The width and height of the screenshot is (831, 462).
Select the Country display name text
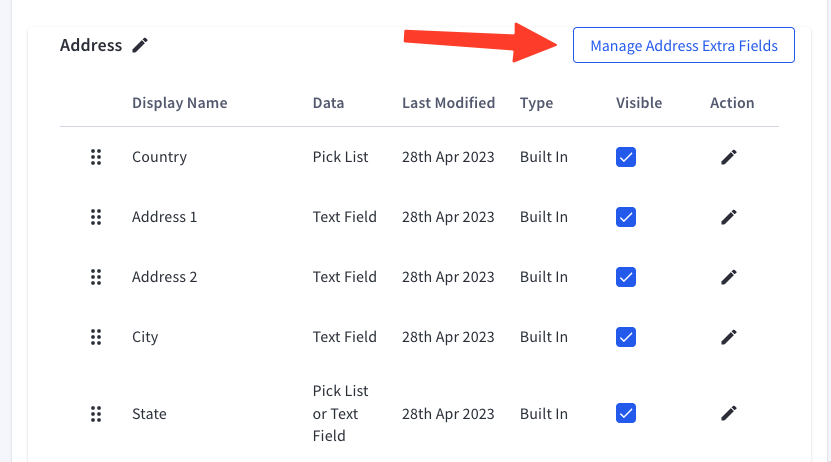pos(160,157)
